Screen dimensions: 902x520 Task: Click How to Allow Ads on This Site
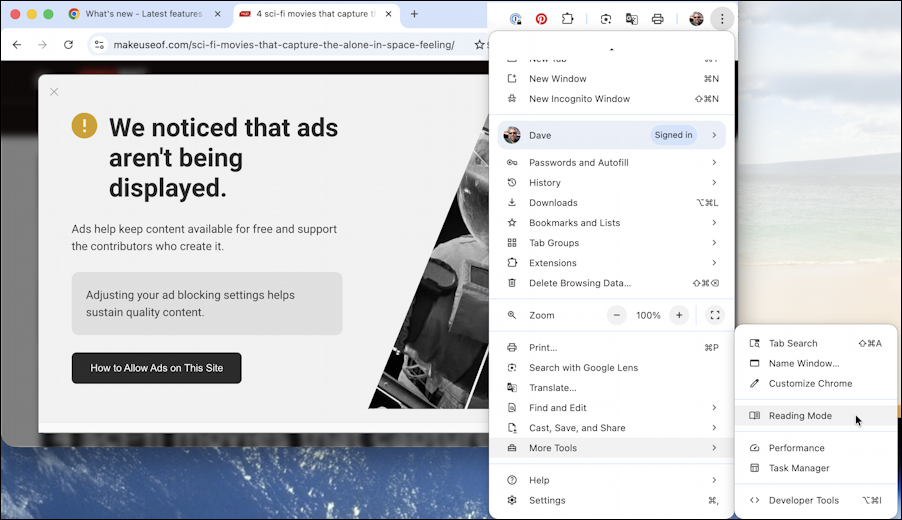[x=156, y=368]
